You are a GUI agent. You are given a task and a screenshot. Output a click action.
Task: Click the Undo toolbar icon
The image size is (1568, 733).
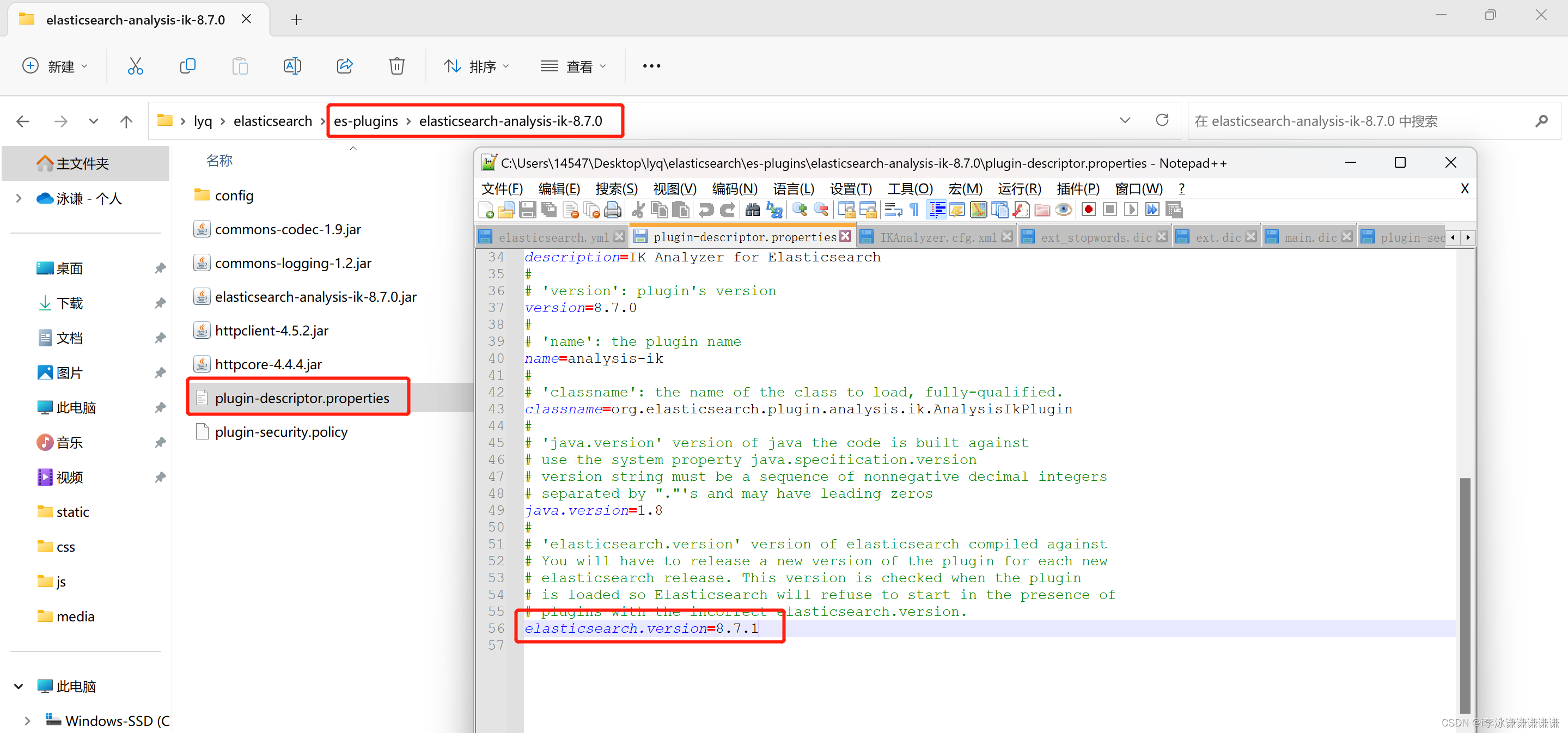pos(705,210)
